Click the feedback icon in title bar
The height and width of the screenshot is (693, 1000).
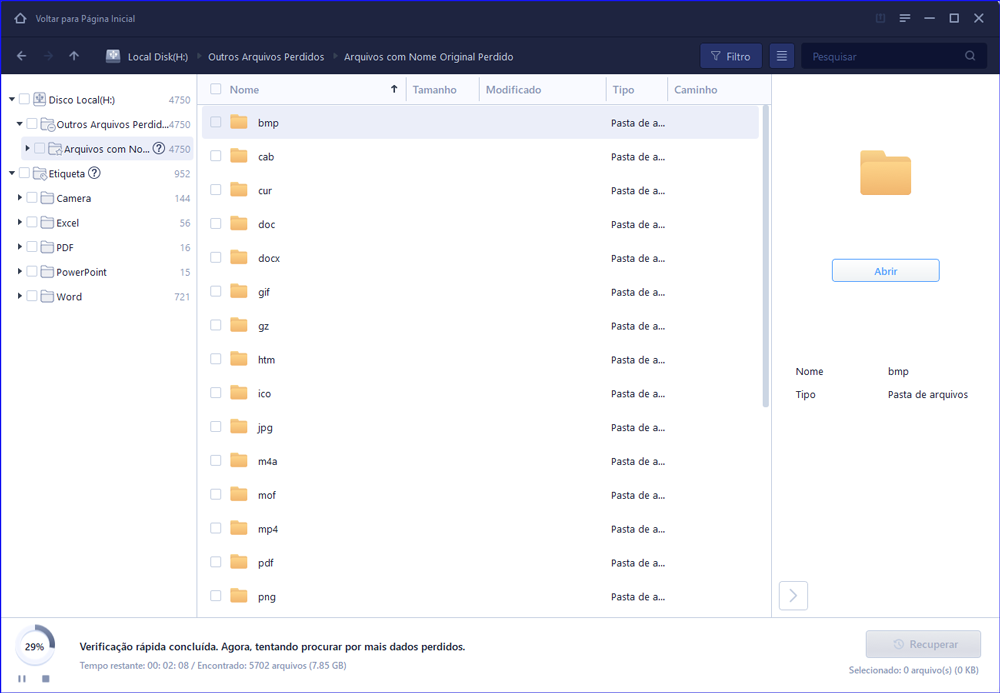[x=880, y=18]
